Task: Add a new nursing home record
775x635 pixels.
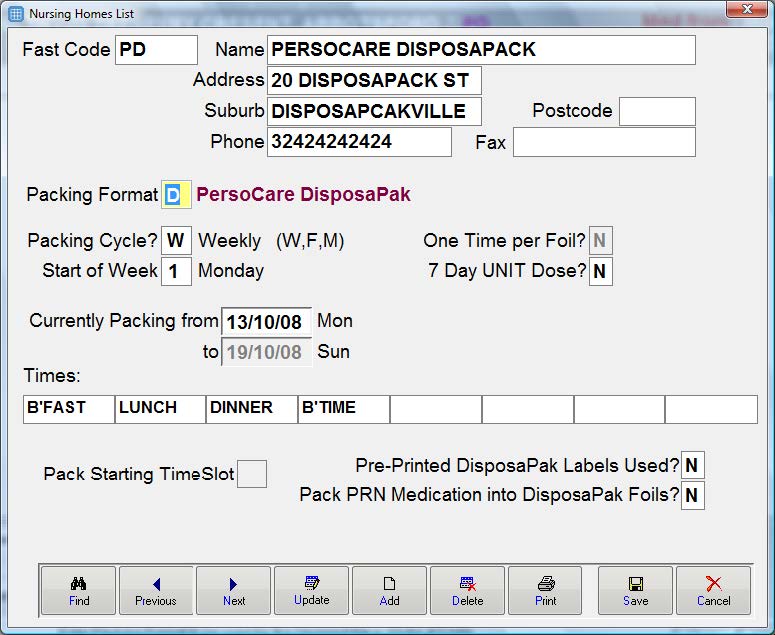Action: pos(389,591)
